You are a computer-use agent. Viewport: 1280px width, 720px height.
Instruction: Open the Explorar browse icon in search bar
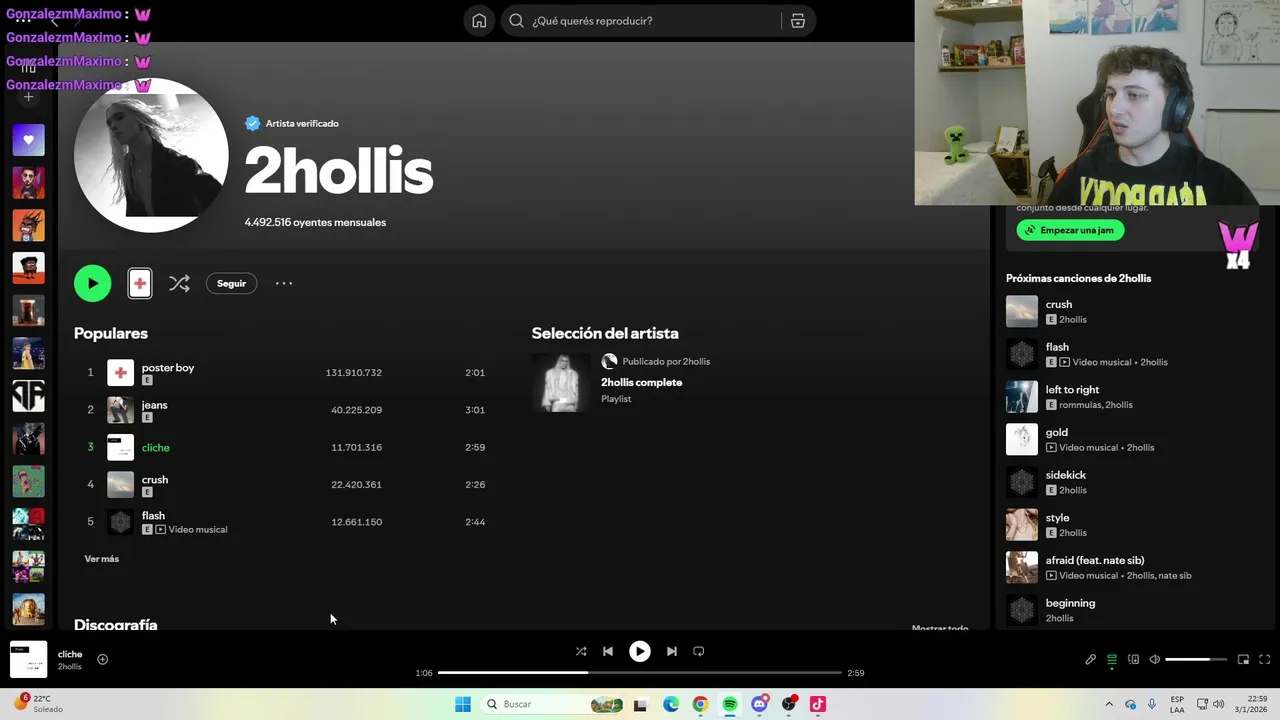click(x=797, y=21)
